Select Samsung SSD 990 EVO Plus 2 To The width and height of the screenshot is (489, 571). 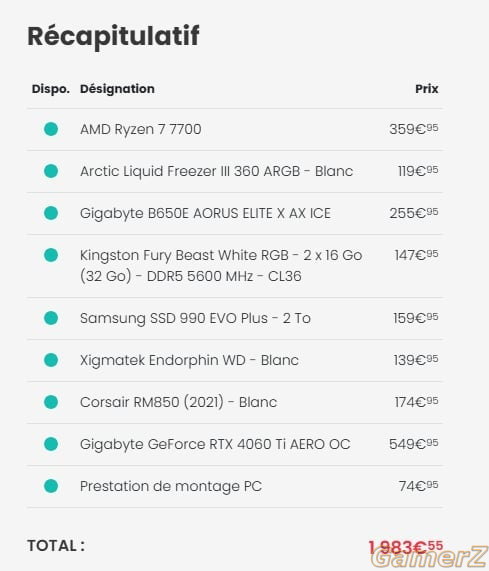coord(195,318)
